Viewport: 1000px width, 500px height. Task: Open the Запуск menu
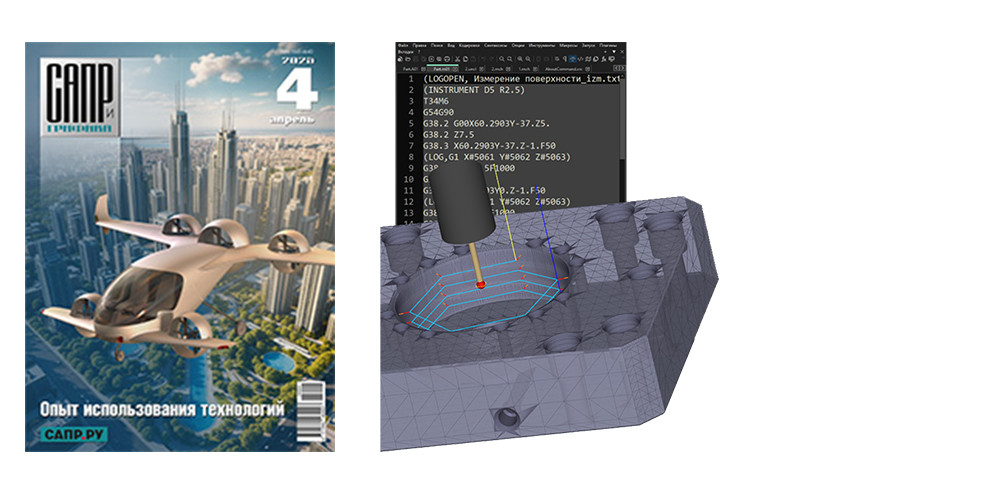588,45
